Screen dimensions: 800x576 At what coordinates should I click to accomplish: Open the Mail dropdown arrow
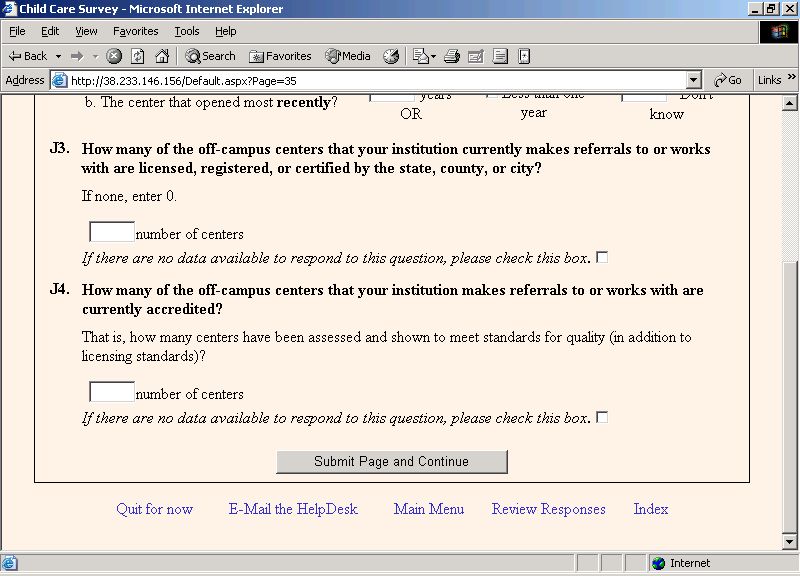[434, 56]
